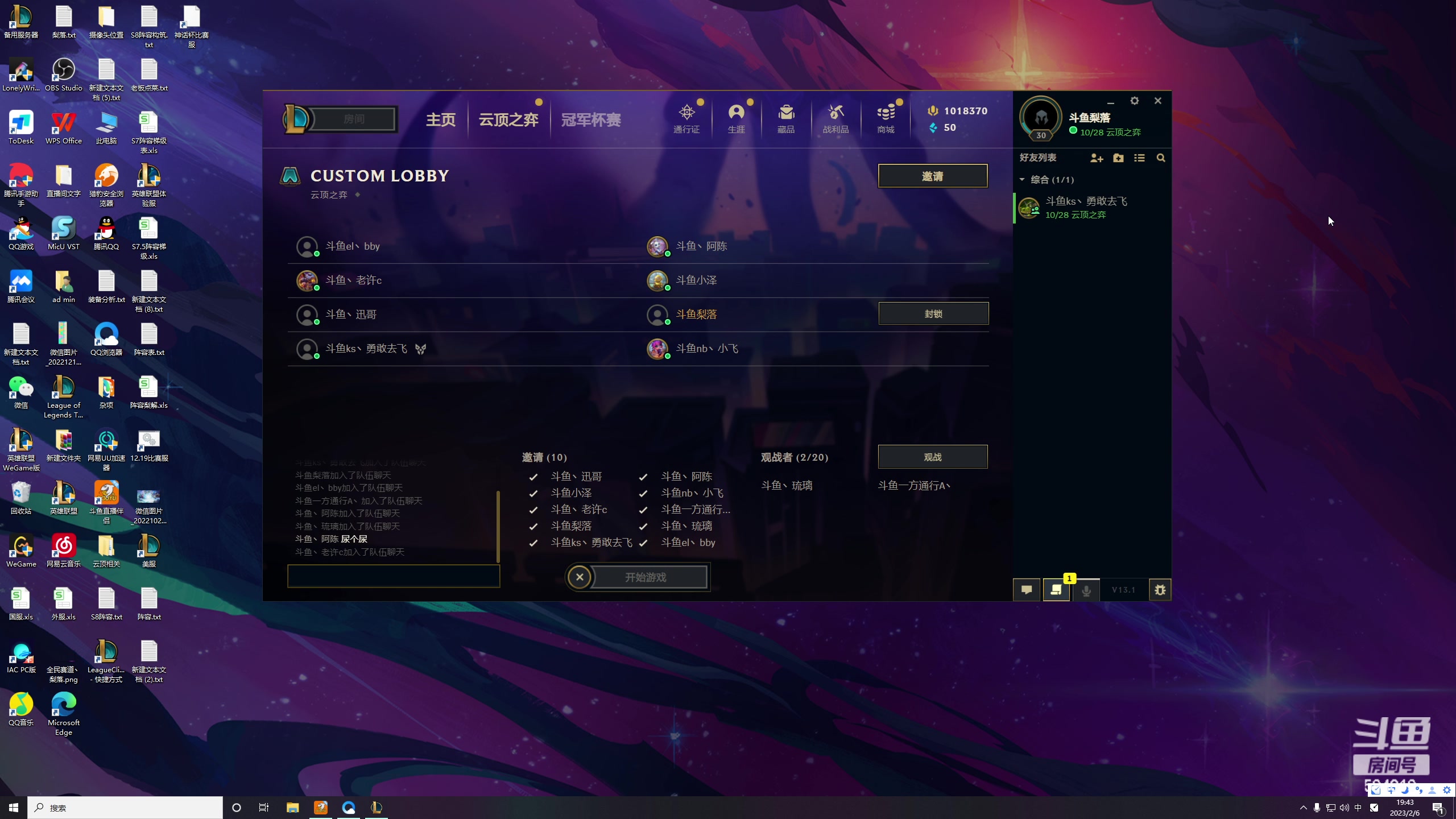Screen dimensions: 1456x819
Task: Click spectator 斗鱼一方通行A、
Action: 915,485
